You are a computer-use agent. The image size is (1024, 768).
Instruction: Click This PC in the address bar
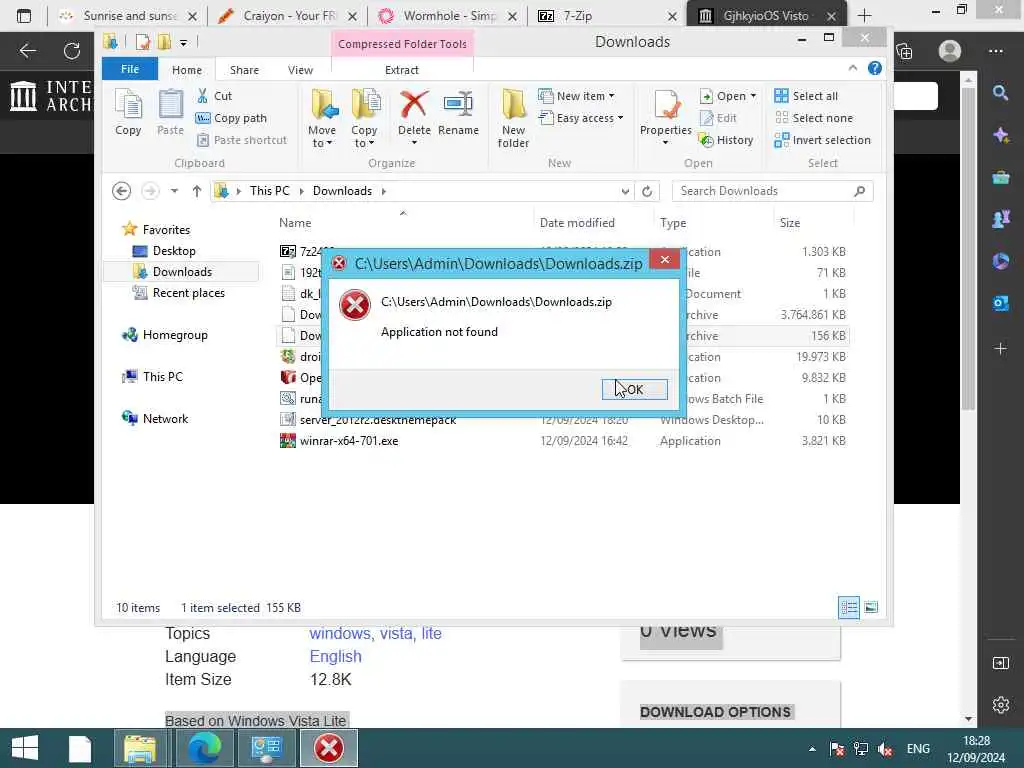point(270,191)
